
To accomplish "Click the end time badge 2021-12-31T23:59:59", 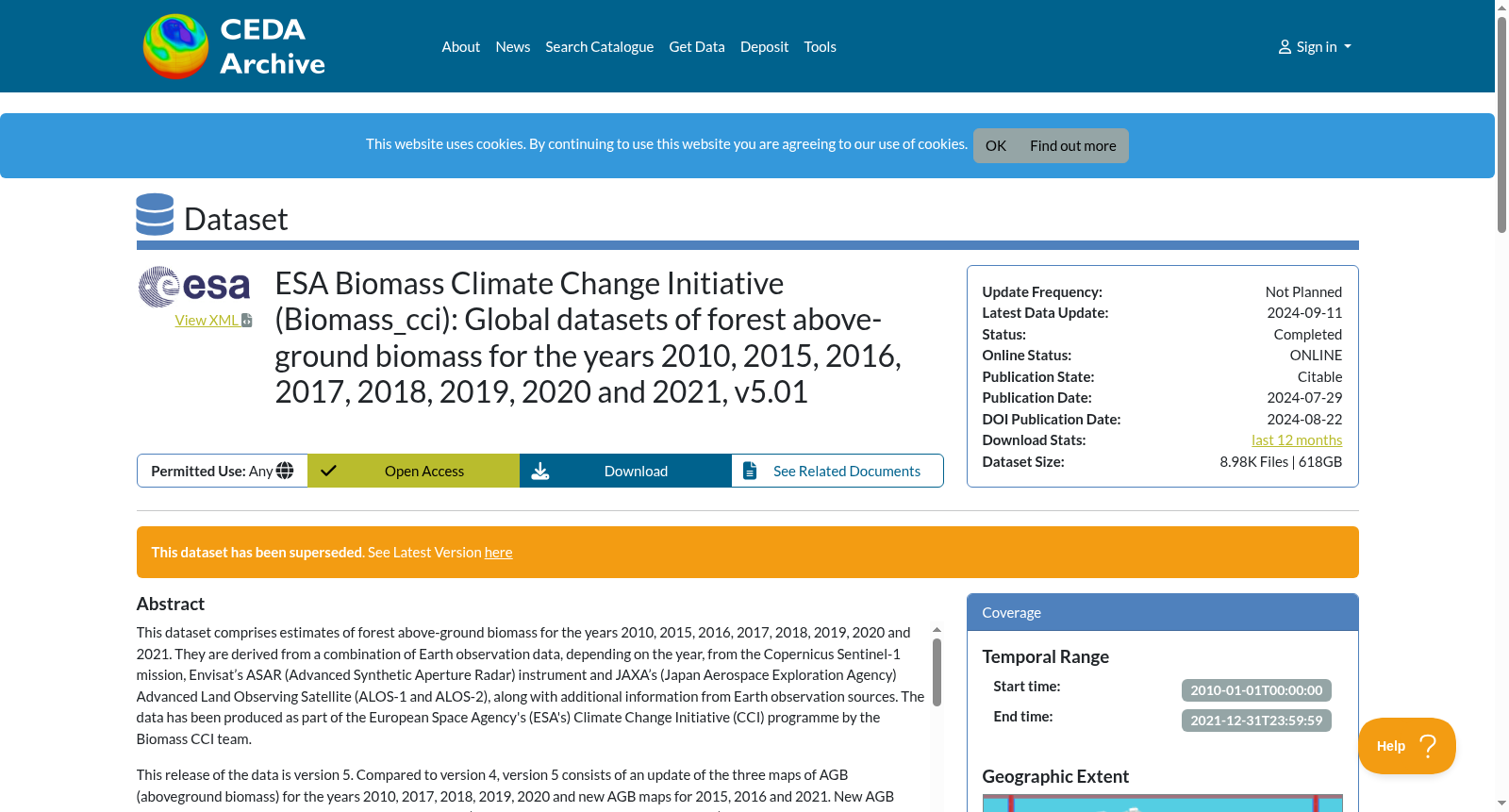I will click(x=1256, y=721).
